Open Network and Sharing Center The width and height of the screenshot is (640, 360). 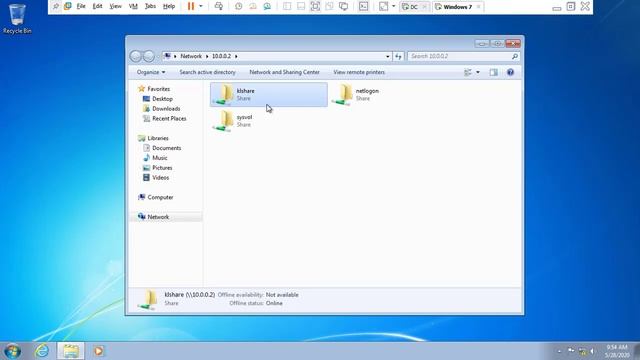[284, 72]
